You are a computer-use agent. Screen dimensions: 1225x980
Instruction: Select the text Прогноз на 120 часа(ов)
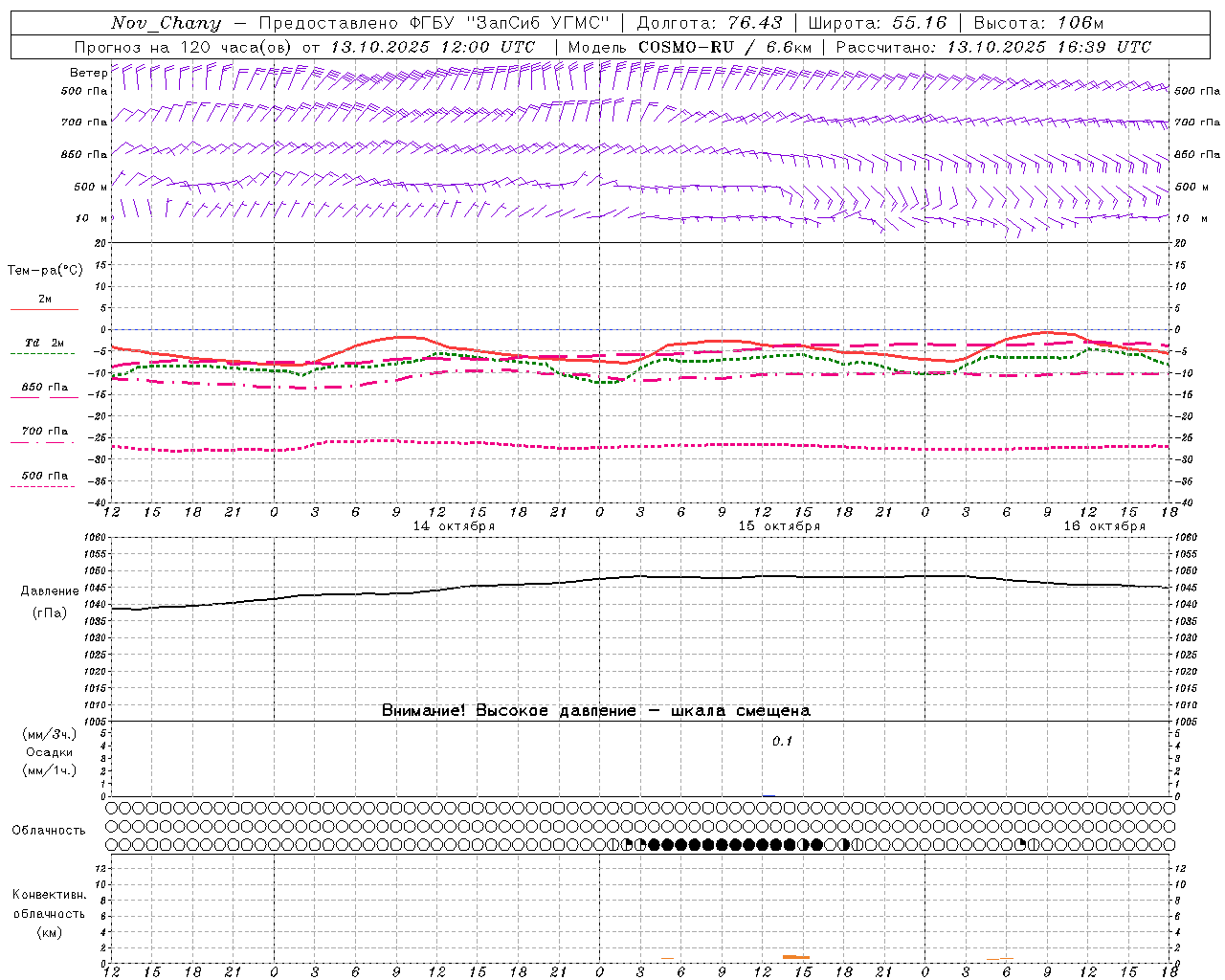click(185, 47)
